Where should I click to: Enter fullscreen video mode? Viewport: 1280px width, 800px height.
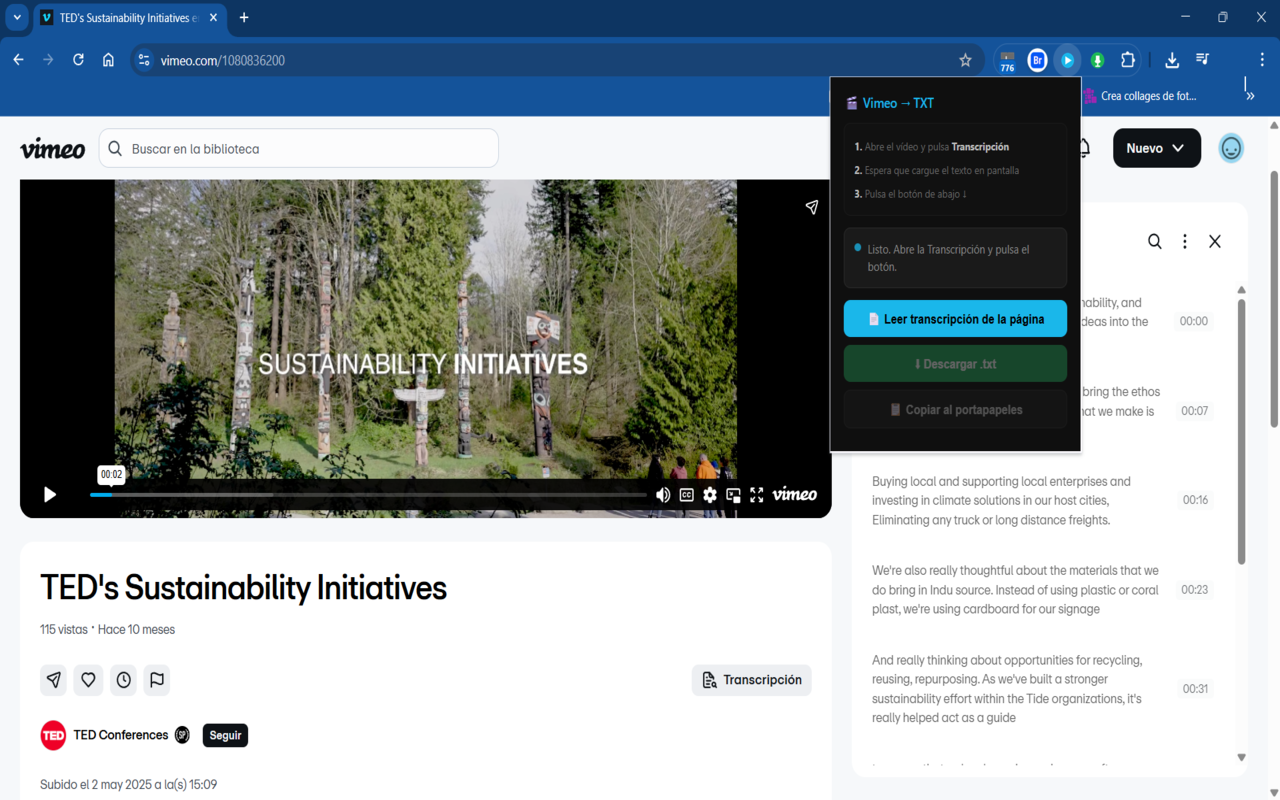click(x=757, y=494)
